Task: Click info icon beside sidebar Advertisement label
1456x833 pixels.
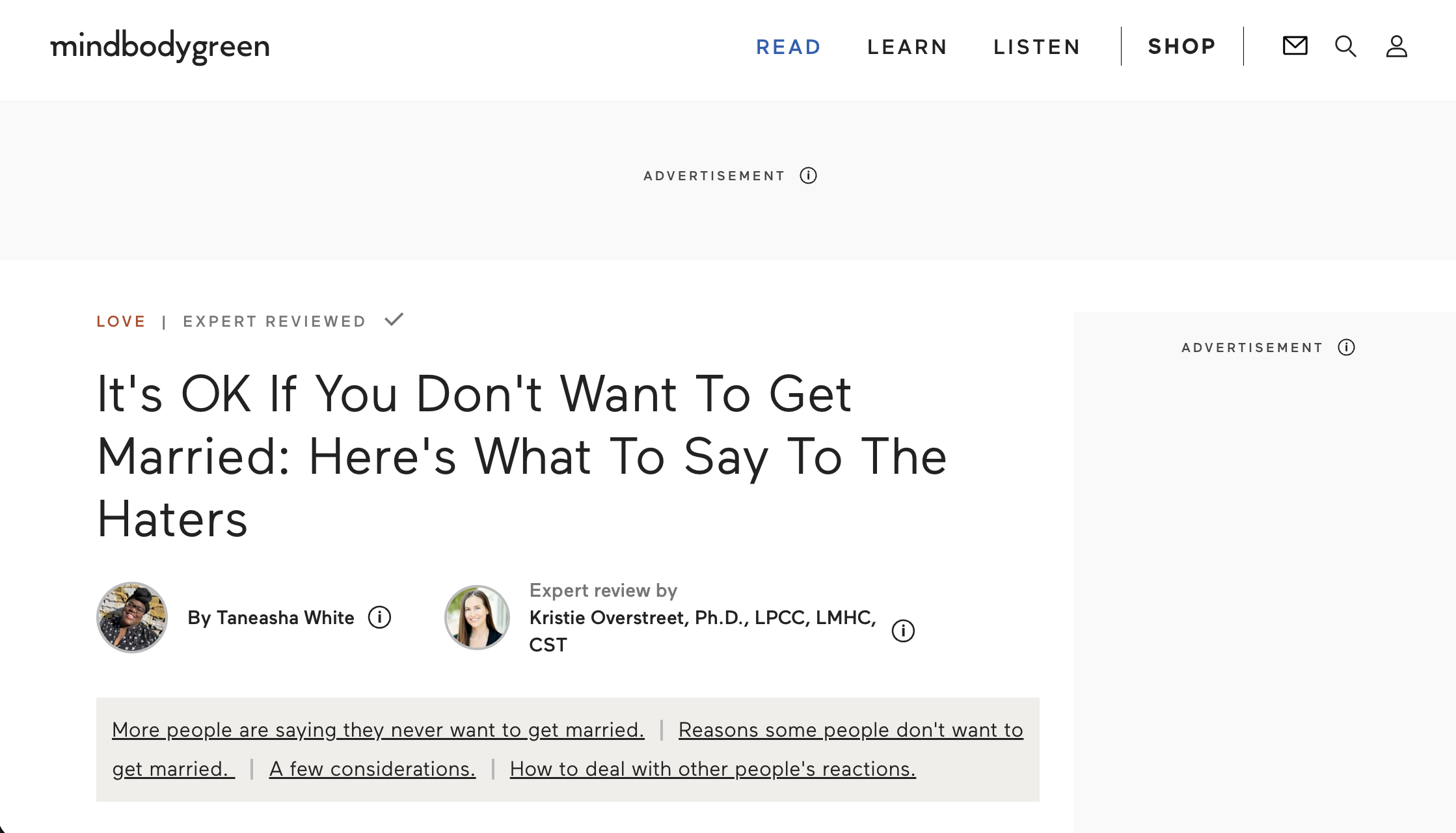Action: [x=1346, y=348]
